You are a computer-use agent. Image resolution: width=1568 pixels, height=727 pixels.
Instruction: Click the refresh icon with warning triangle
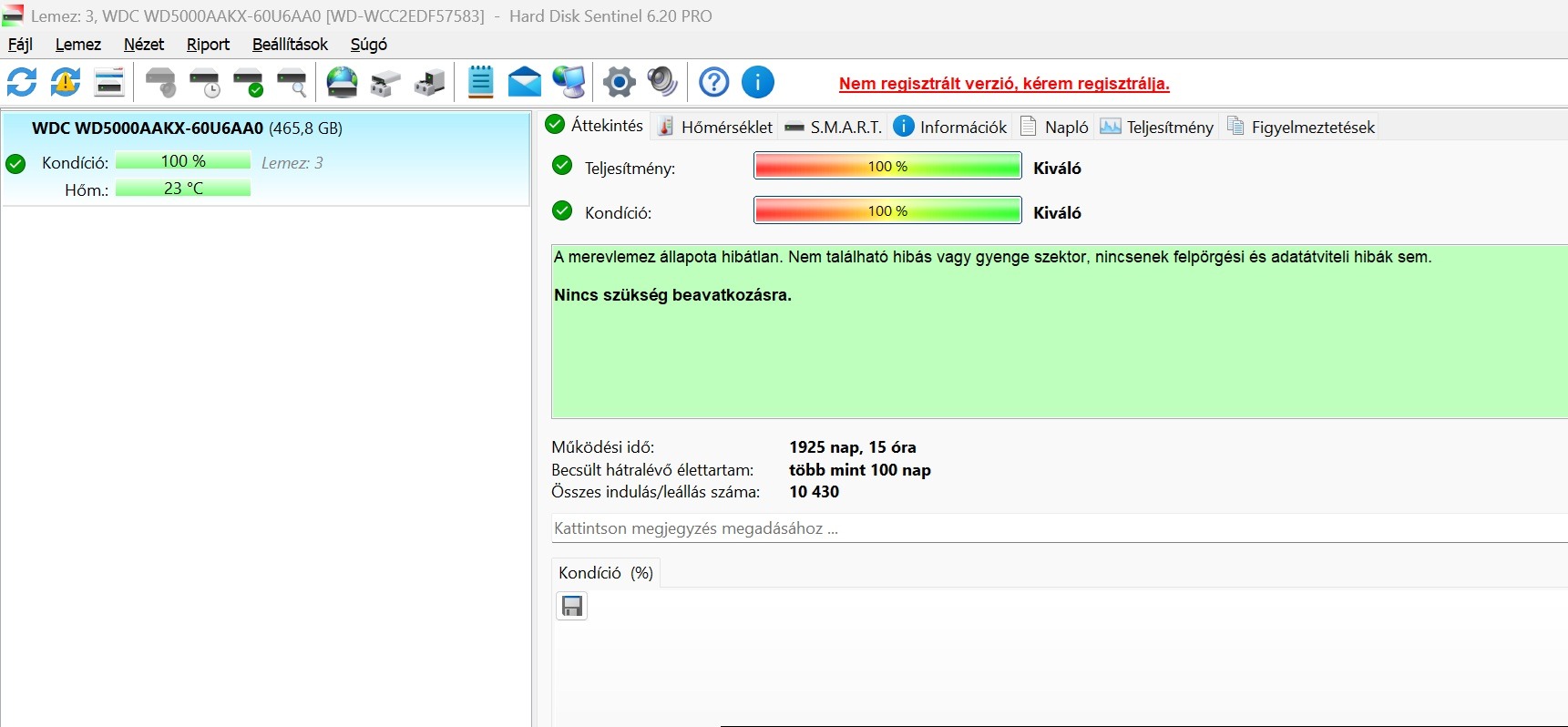click(x=66, y=82)
